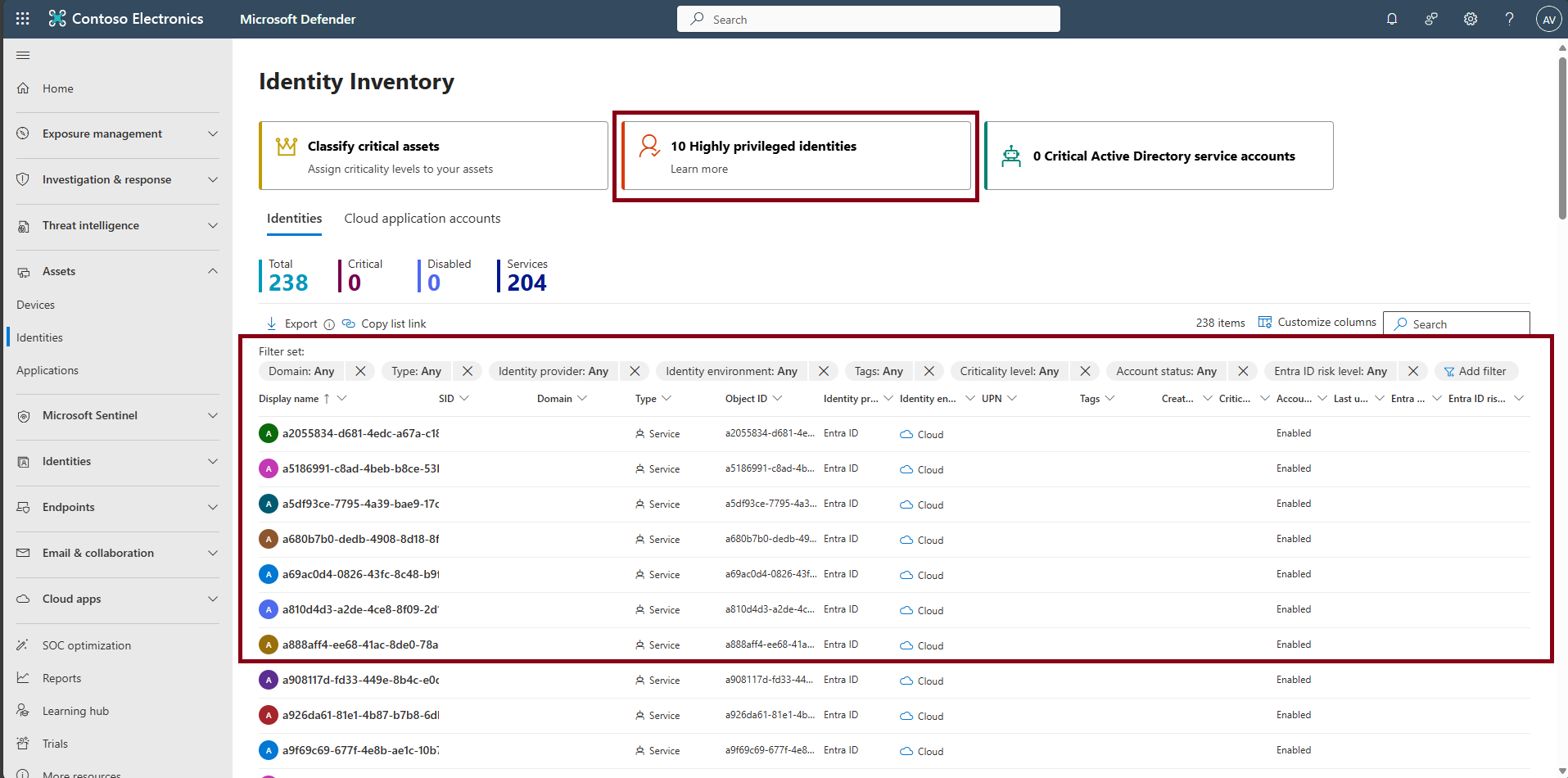This screenshot has height=778, width=1568.
Task: Open the Display name column dropdown
Action: 341,399
